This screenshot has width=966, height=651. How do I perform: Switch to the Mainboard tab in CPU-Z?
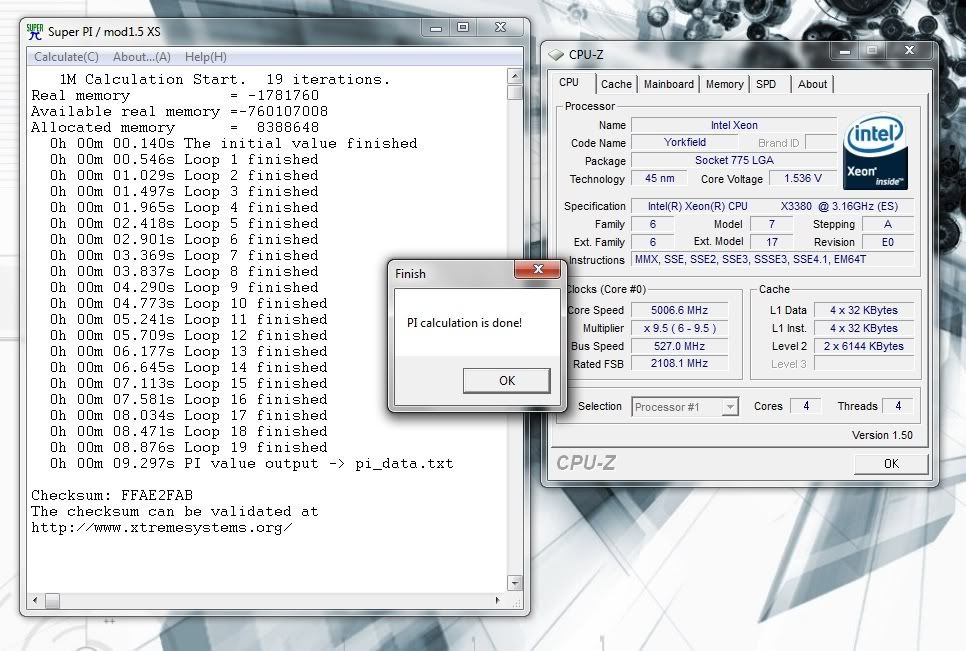(668, 84)
